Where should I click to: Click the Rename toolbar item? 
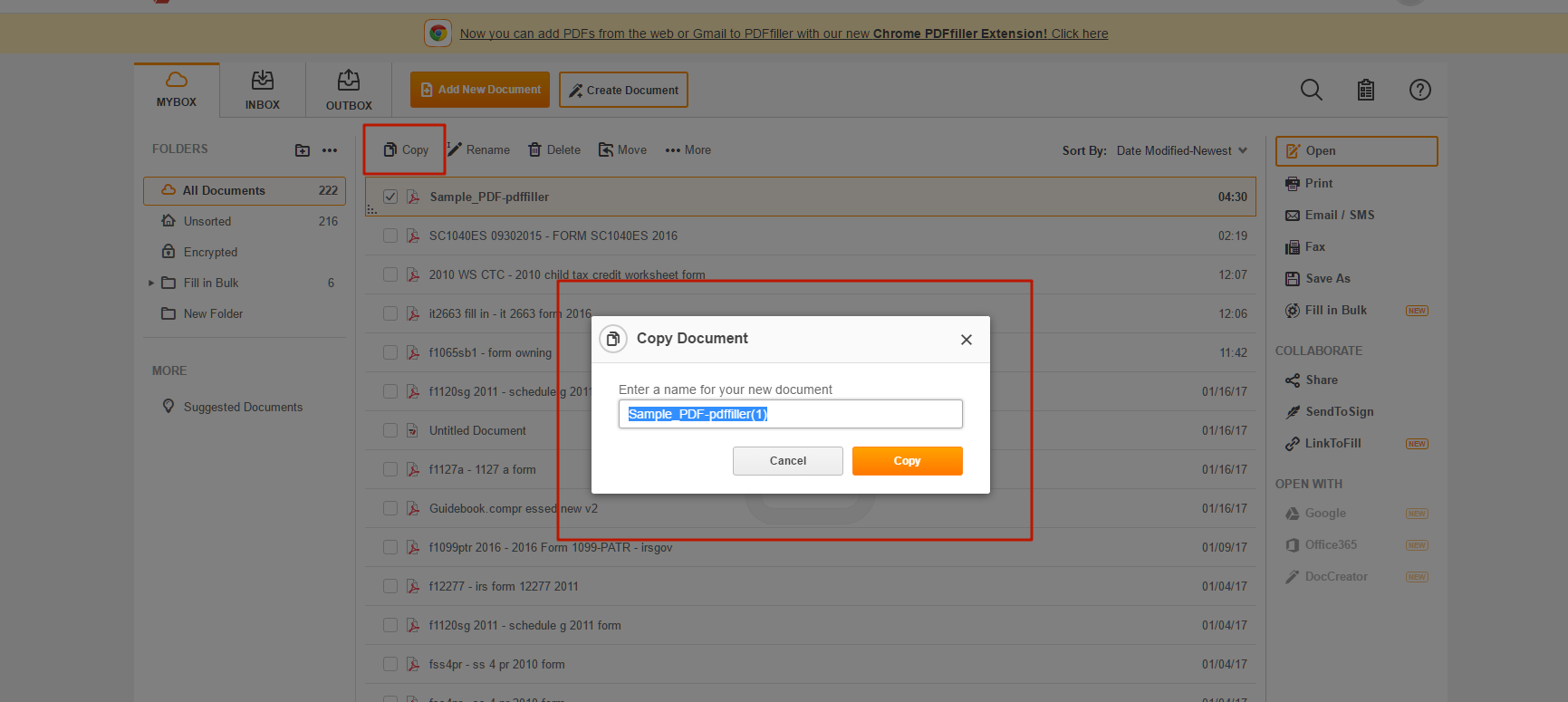[479, 149]
